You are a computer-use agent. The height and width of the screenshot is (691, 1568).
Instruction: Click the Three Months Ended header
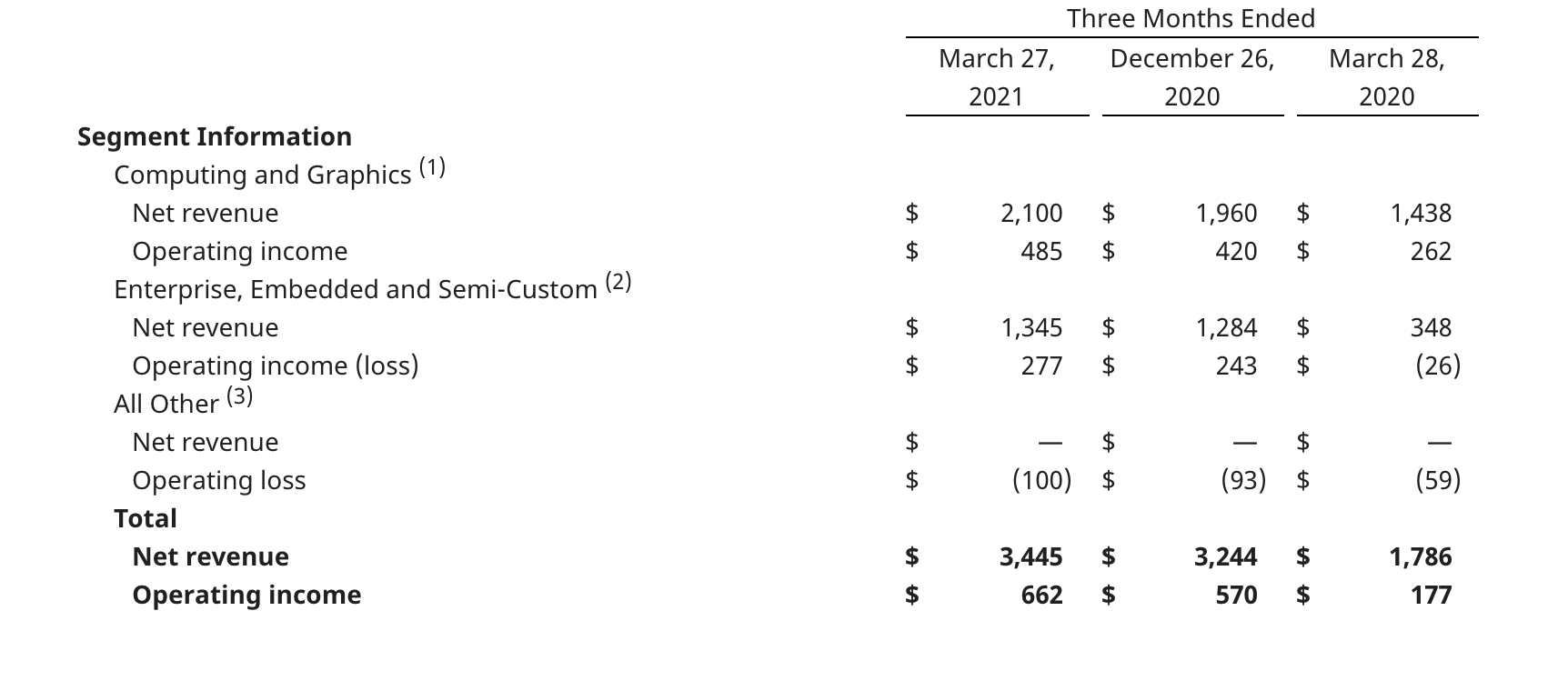(1191, 18)
